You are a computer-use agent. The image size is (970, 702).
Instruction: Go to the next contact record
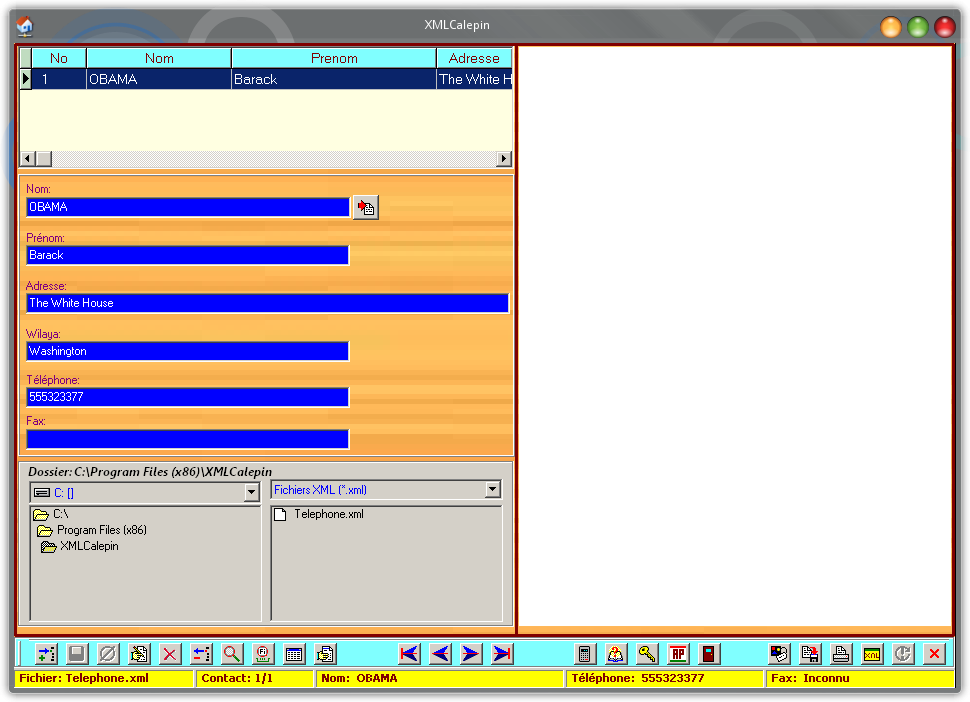[x=471, y=654]
